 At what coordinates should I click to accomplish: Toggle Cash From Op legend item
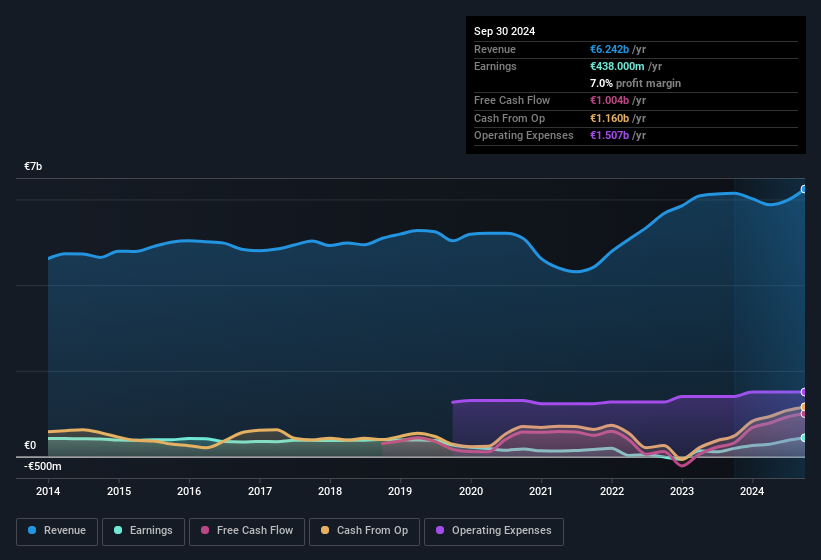coord(364,530)
